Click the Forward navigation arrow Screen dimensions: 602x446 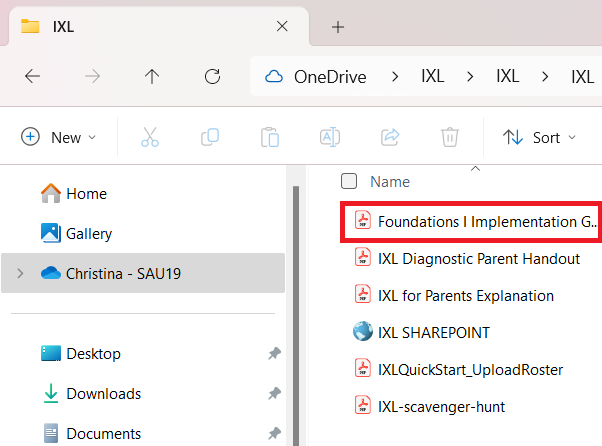click(x=92, y=76)
